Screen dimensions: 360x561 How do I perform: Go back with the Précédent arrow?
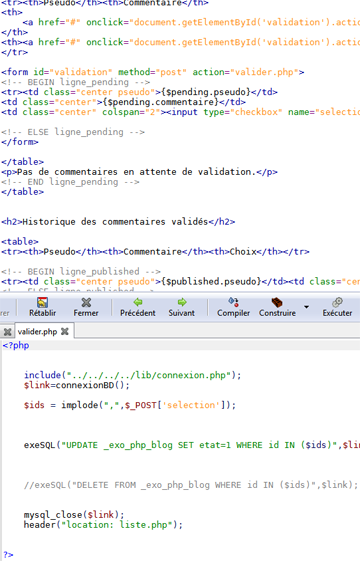point(138,307)
